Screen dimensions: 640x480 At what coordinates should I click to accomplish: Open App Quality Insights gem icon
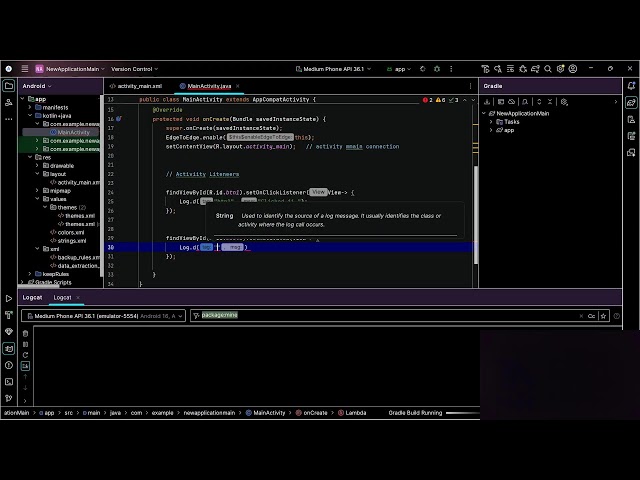coord(9,331)
